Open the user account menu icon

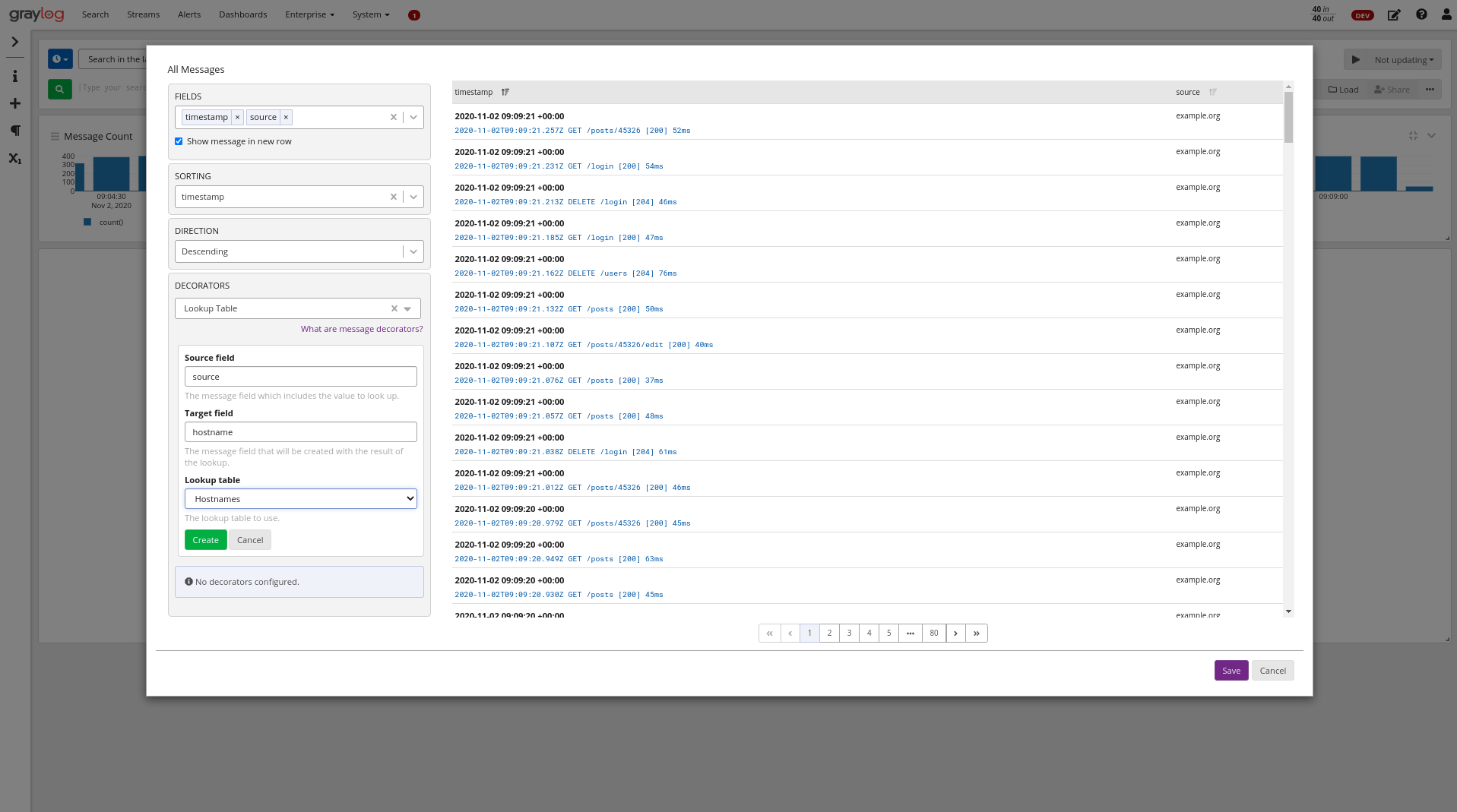(x=1446, y=14)
